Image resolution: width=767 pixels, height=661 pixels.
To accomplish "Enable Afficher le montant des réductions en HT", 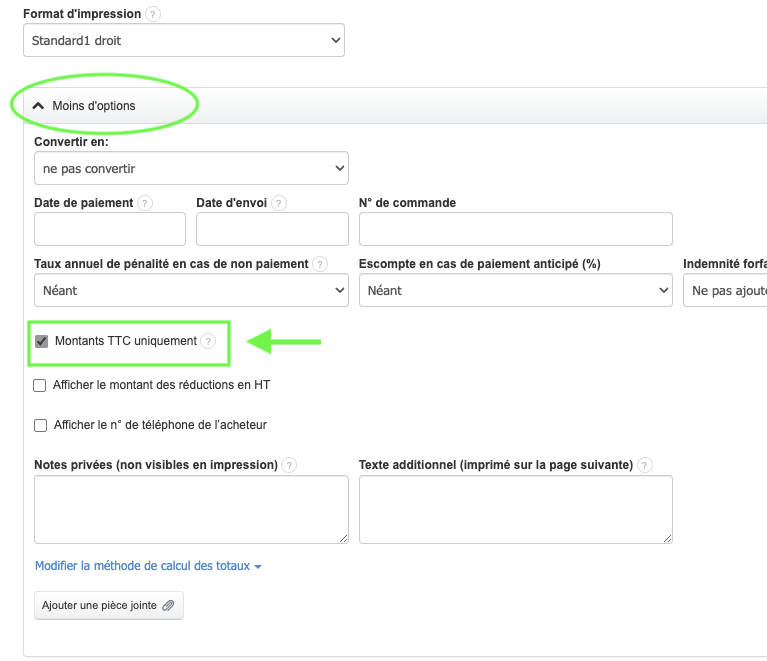I will (41, 385).
